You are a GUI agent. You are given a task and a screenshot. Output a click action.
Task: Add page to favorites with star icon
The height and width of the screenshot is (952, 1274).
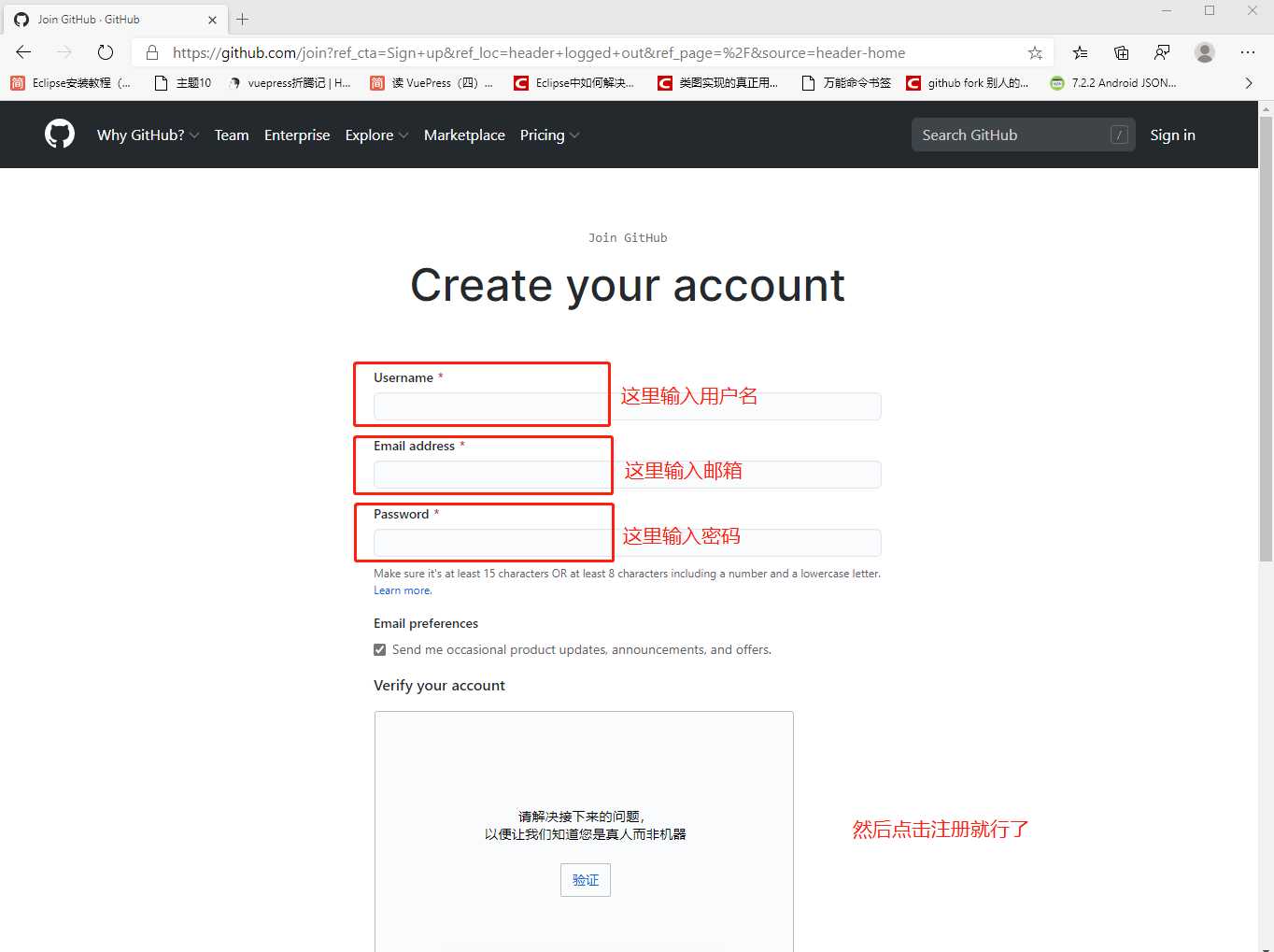pos(1035,52)
